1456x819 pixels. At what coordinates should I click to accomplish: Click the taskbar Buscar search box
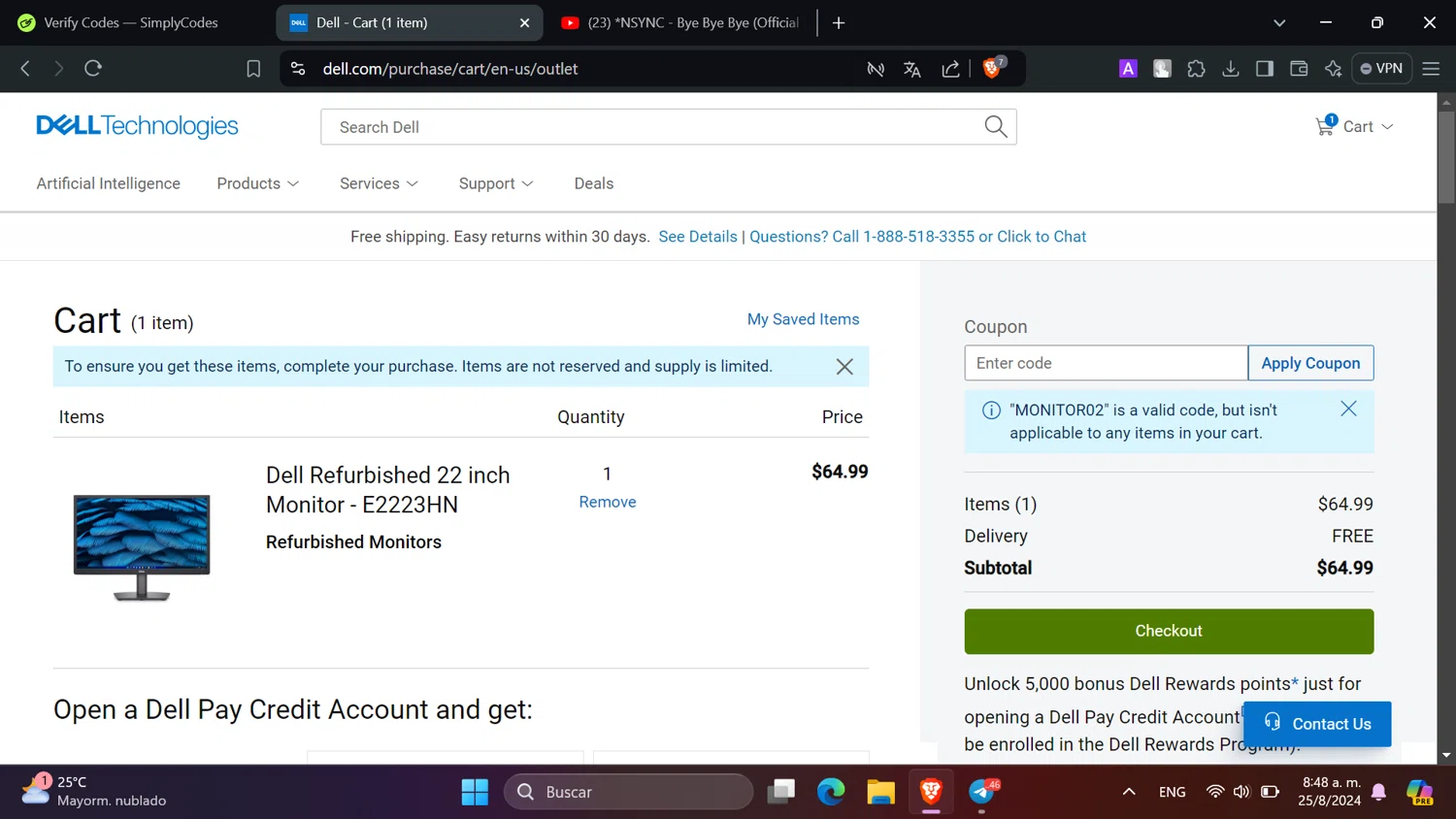tap(628, 792)
